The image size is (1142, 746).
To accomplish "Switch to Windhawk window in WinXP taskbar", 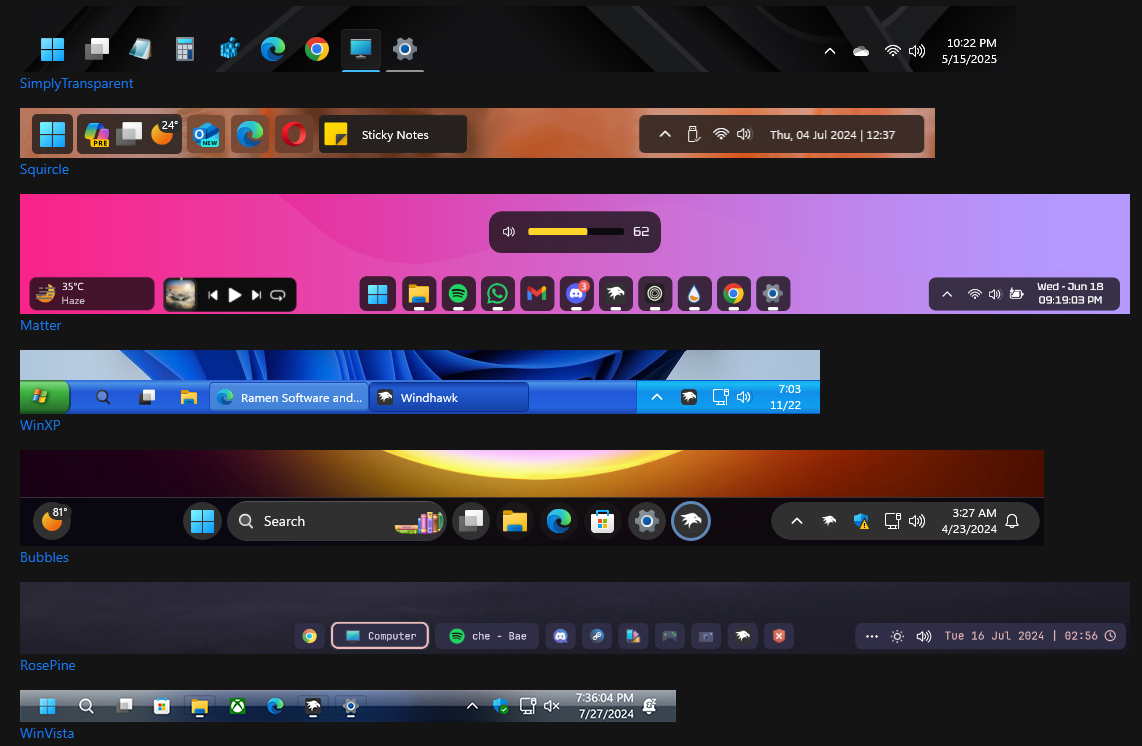I will point(449,397).
